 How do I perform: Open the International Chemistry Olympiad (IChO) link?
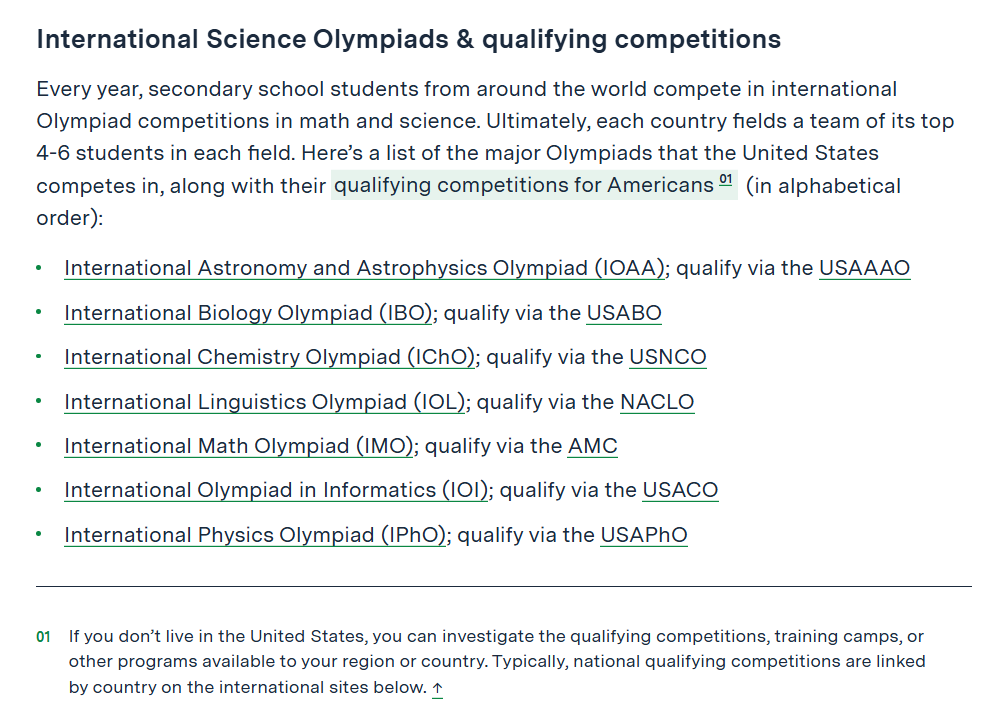coord(269,357)
